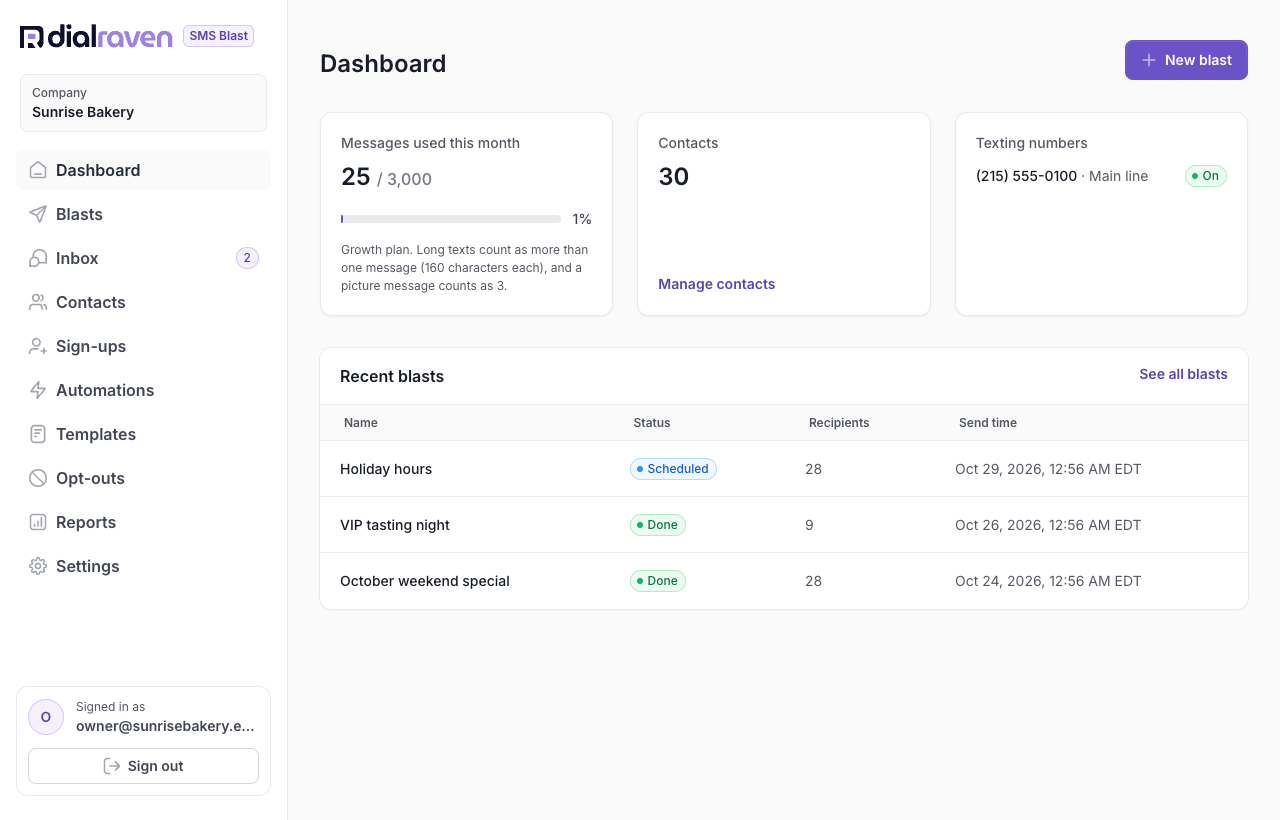This screenshot has width=1280, height=820.
Task: Click the Sign out button
Action: tap(143, 766)
